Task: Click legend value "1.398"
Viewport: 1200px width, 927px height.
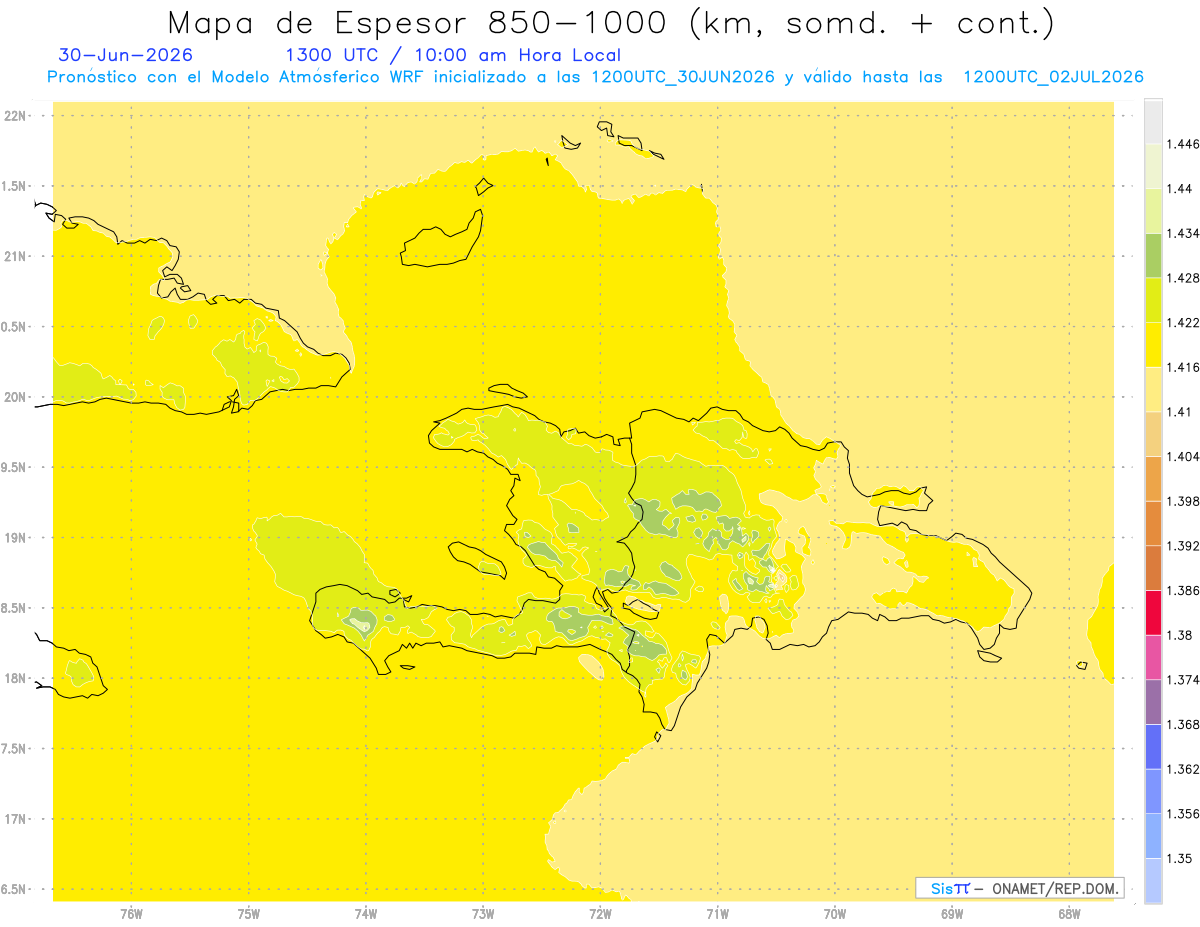Action: [x=1182, y=501]
